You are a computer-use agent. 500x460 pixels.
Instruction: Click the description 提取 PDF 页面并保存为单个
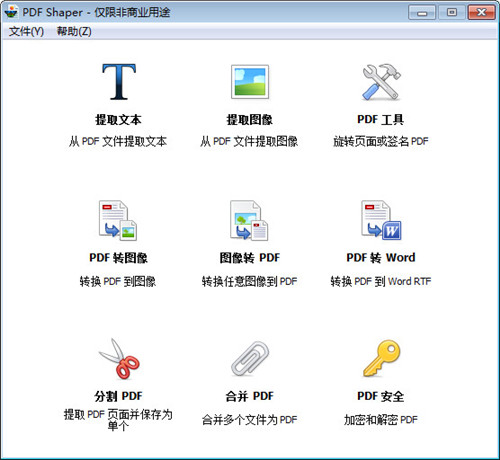(118, 420)
